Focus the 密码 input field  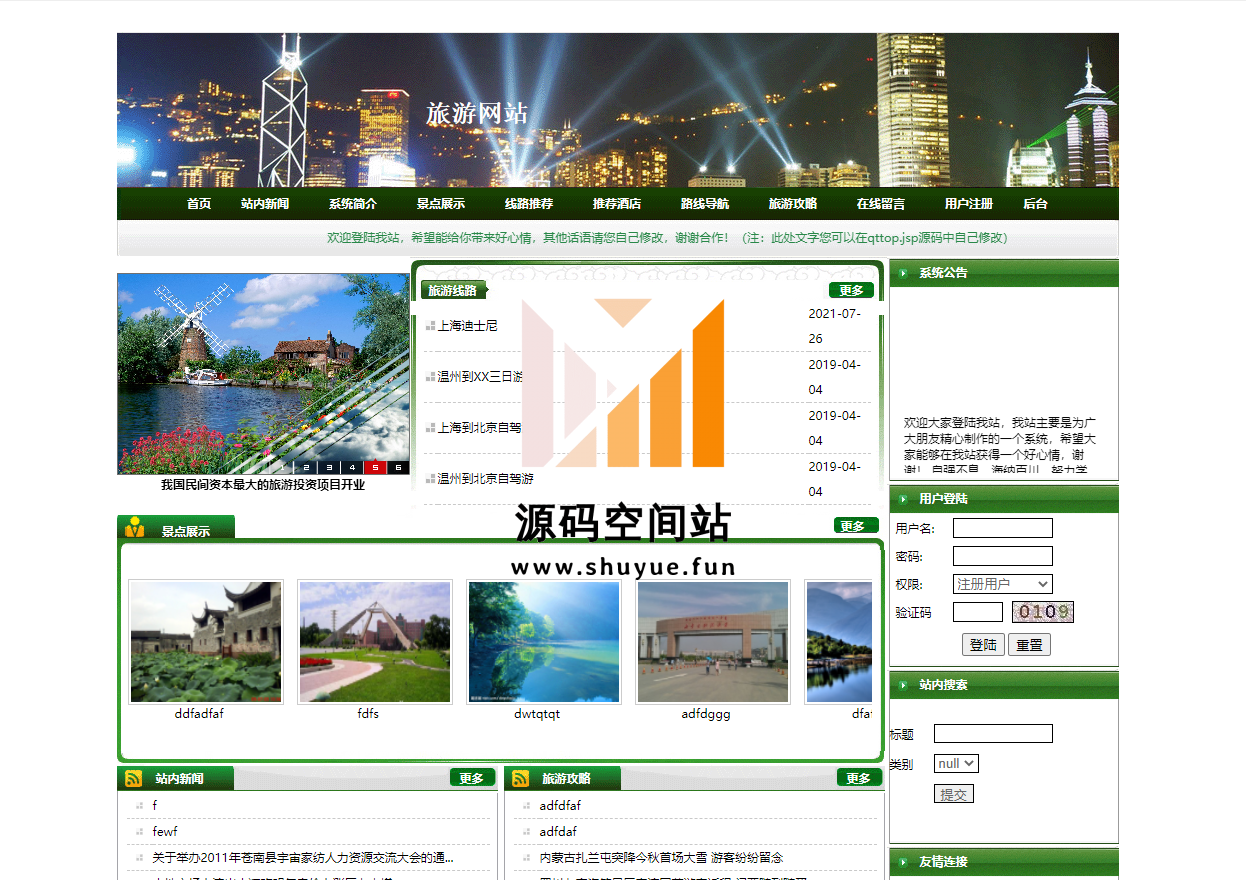1003,556
